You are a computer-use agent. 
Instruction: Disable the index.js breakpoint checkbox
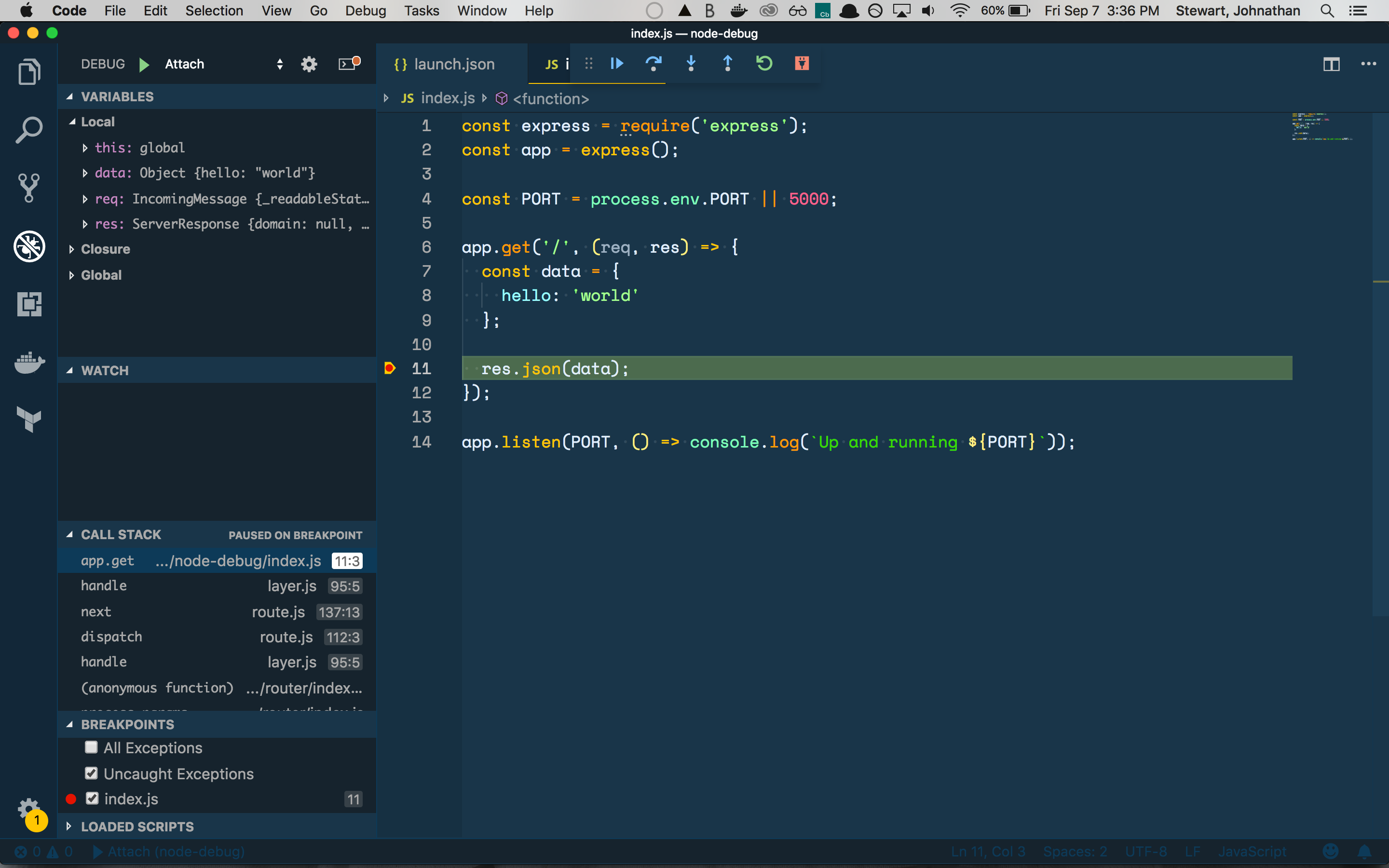click(x=92, y=799)
